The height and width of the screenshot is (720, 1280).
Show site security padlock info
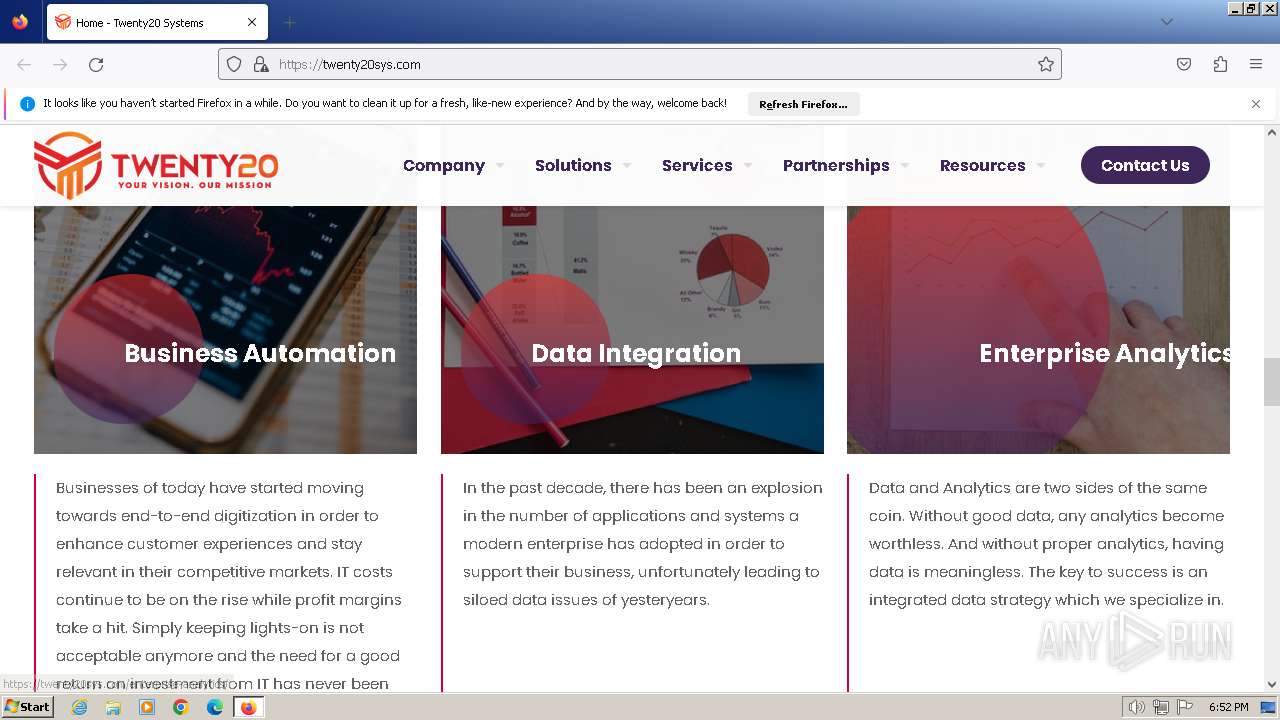[x=261, y=64]
